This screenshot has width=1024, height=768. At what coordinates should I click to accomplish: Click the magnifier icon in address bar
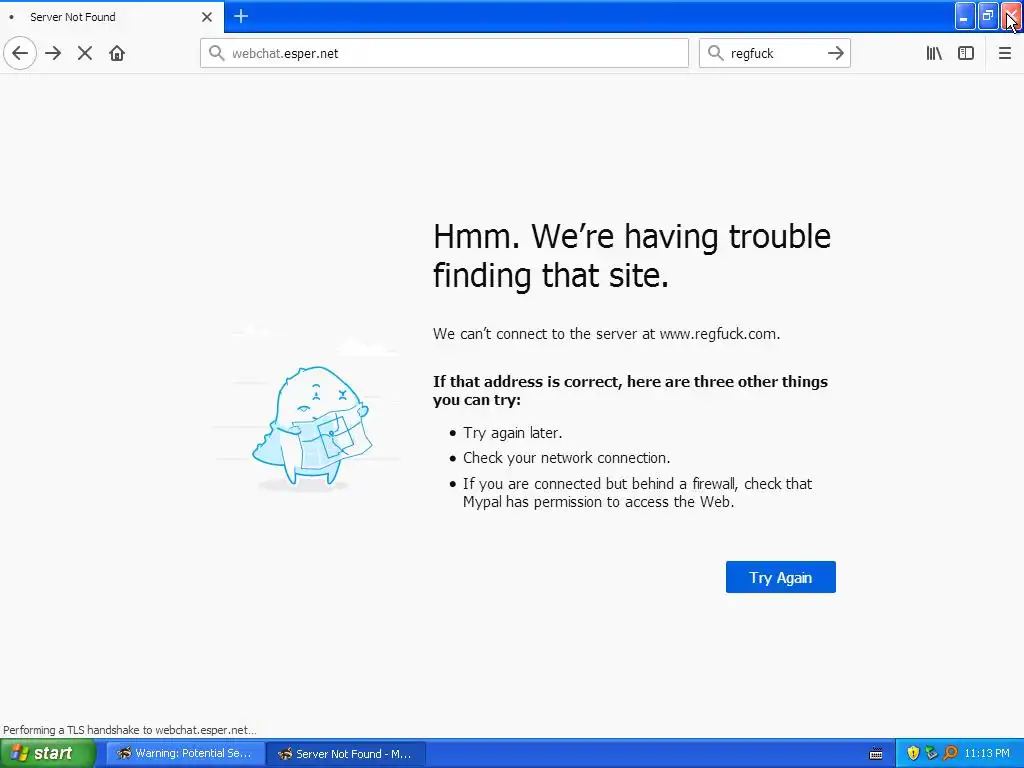pos(216,53)
